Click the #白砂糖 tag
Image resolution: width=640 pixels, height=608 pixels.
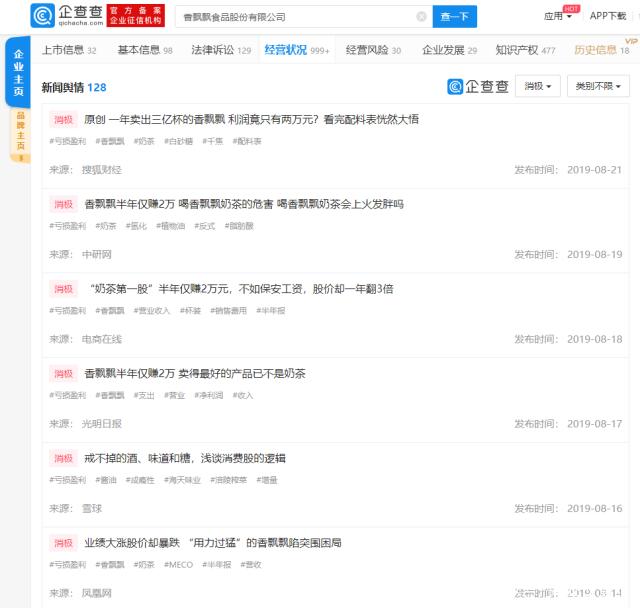click(x=178, y=141)
